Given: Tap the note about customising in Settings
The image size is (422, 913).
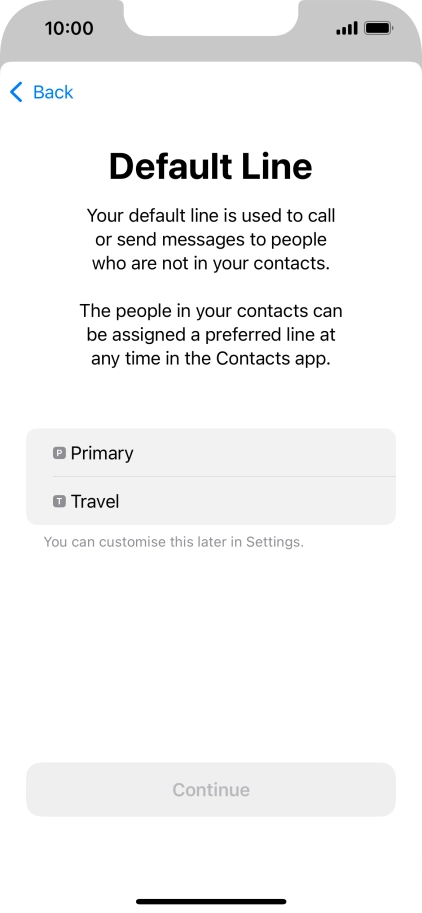Looking at the screenshot, I should tap(173, 542).
